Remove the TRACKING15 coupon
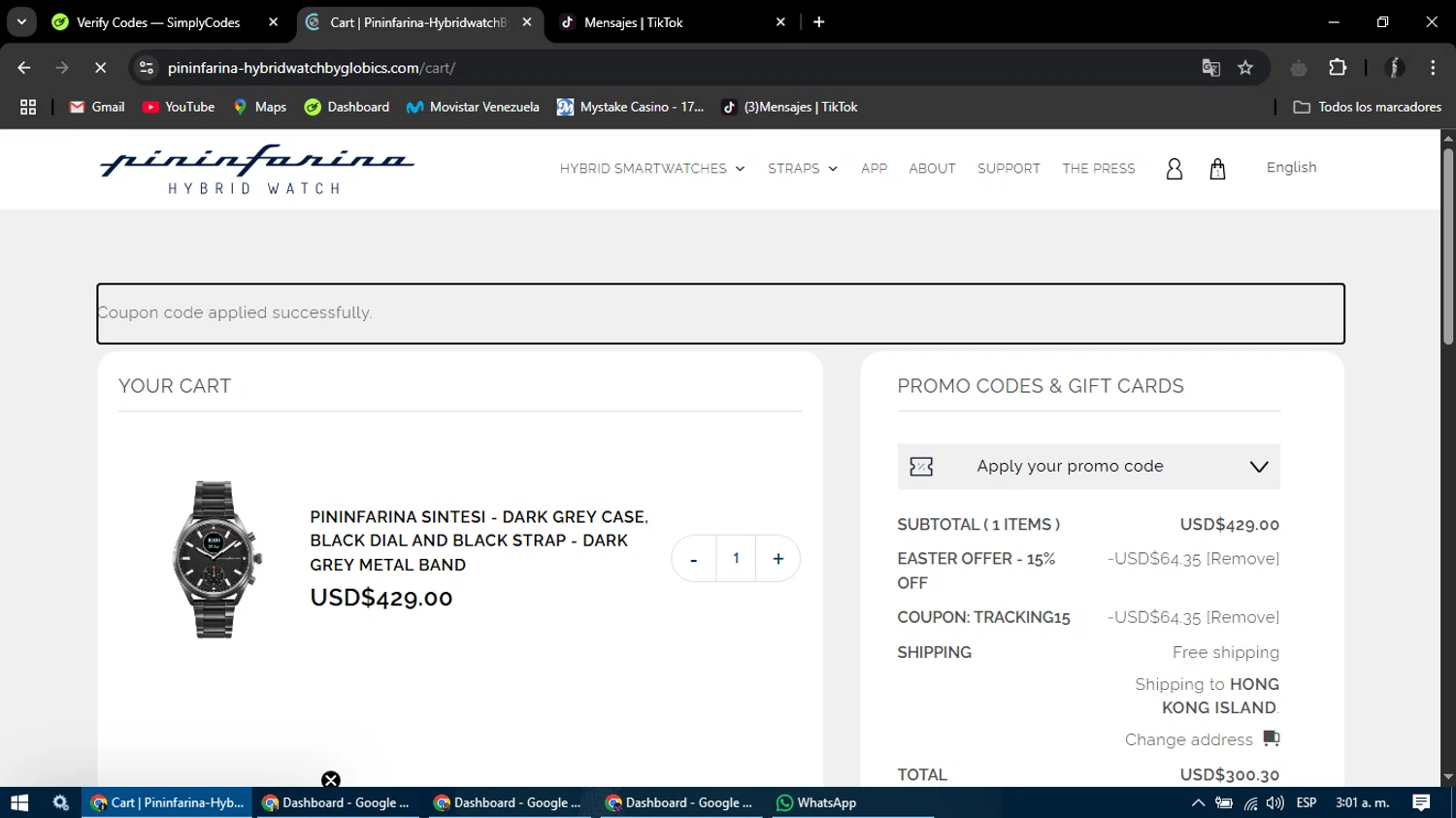The width and height of the screenshot is (1456, 818). pos(1242,618)
